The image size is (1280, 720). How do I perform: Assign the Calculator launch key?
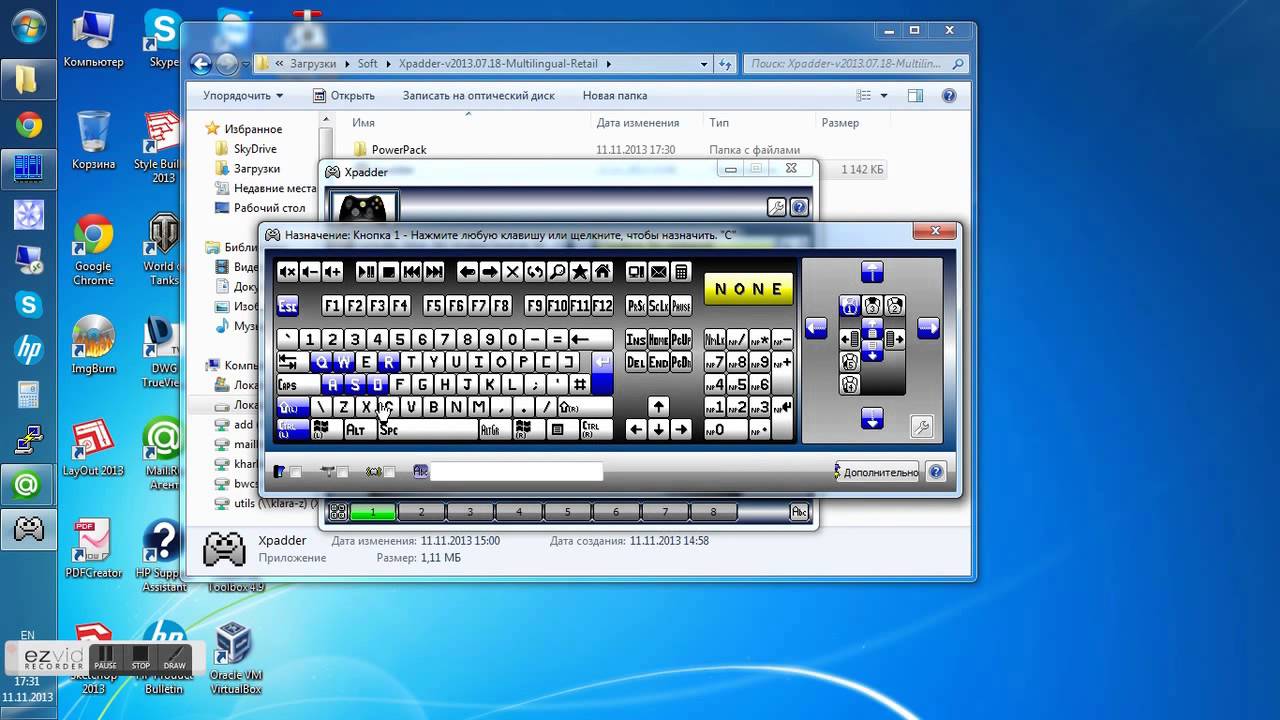(682, 271)
